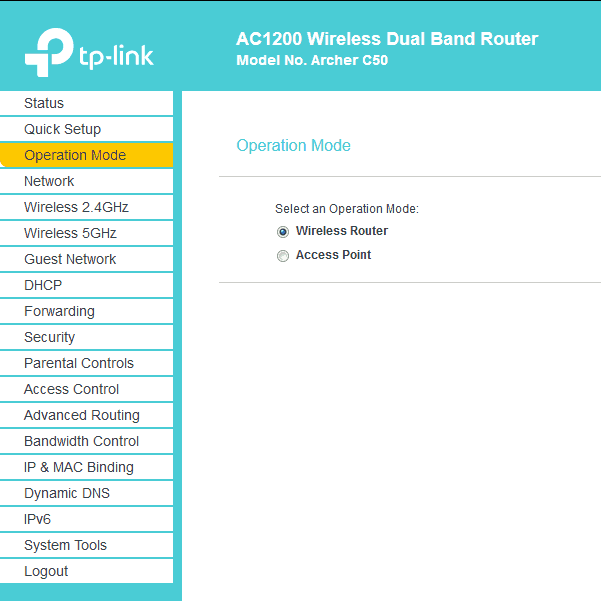601x601 pixels.
Task: Click the 'Access Point' option label
Action: pos(333,255)
